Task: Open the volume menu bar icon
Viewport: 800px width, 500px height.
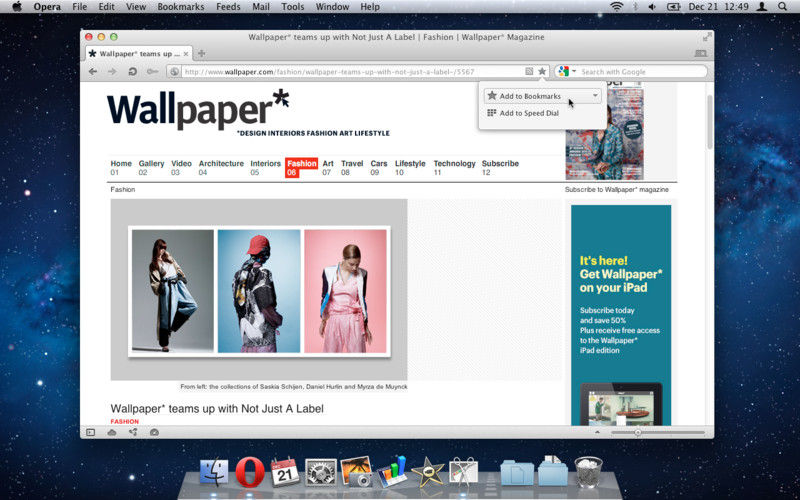Action: point(652,7)
